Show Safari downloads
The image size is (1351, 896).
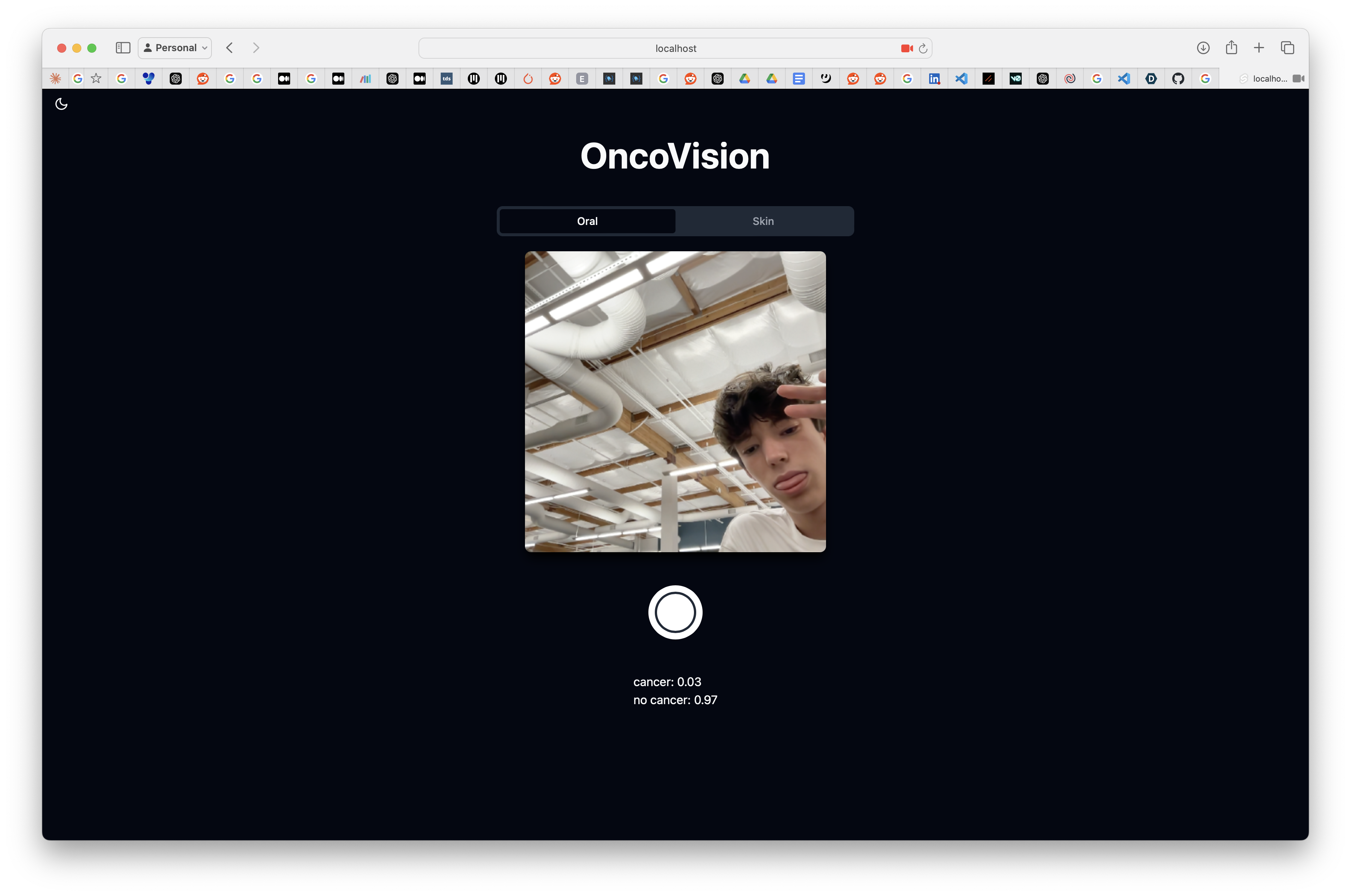point(1203,48)
